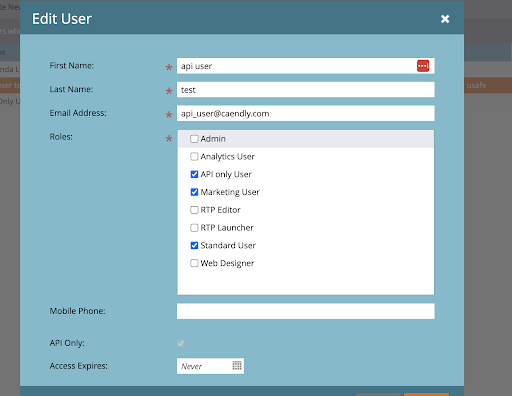Uncheck the API only User role
The height and width of the screenshot is (396, 512).
pyautogui.click(x=194, y=174)
